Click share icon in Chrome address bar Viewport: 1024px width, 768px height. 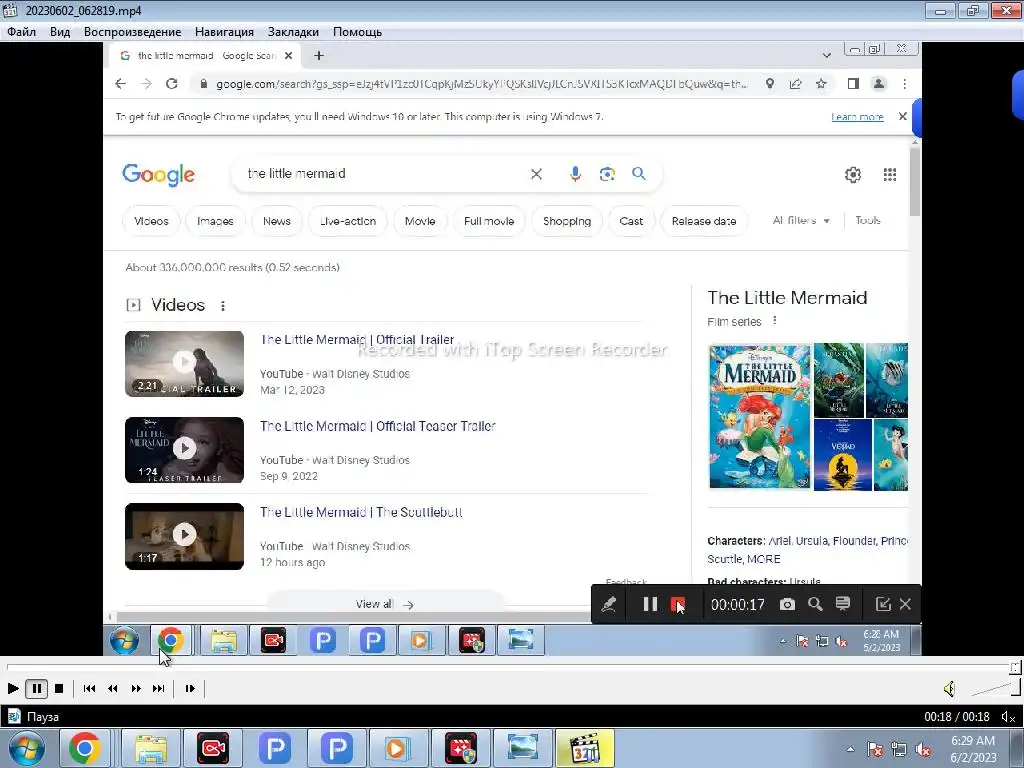[795, 84]
